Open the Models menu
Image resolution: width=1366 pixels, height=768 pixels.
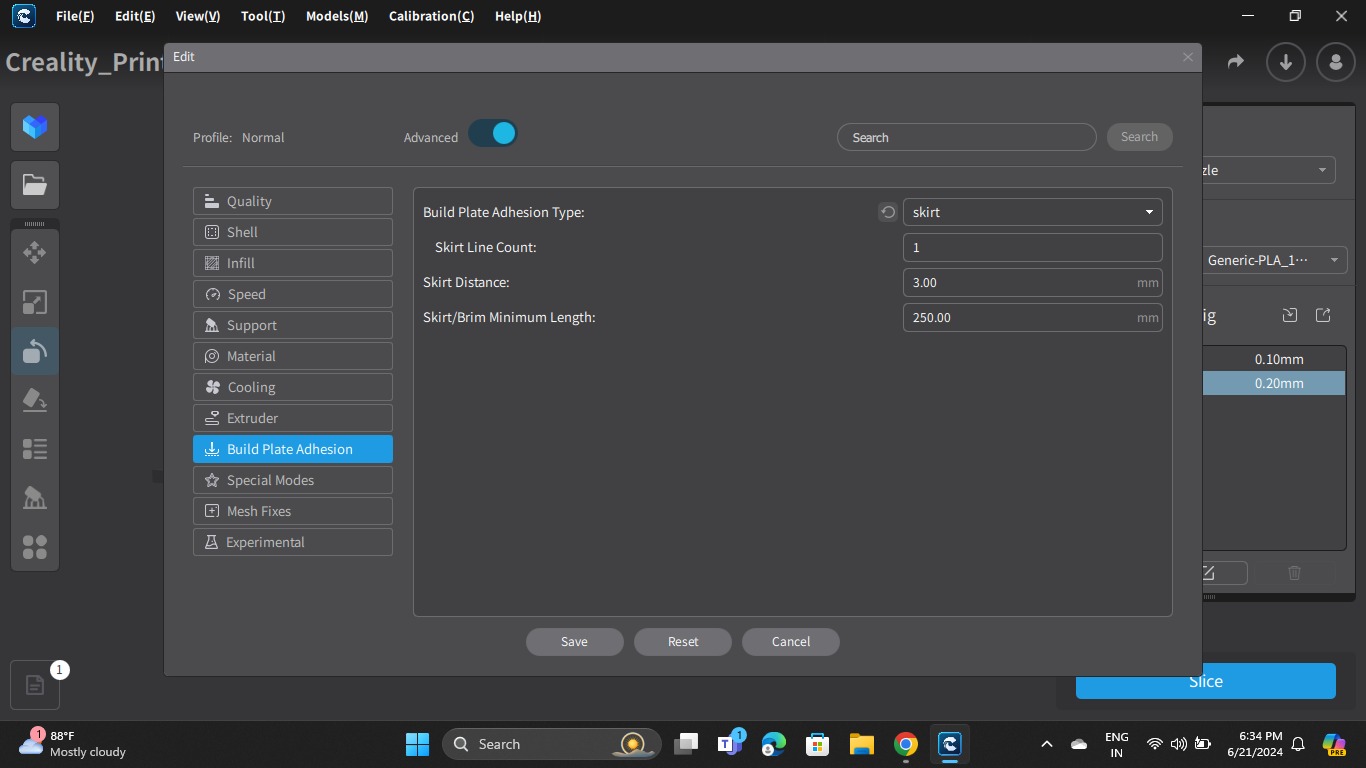[337, 16]
